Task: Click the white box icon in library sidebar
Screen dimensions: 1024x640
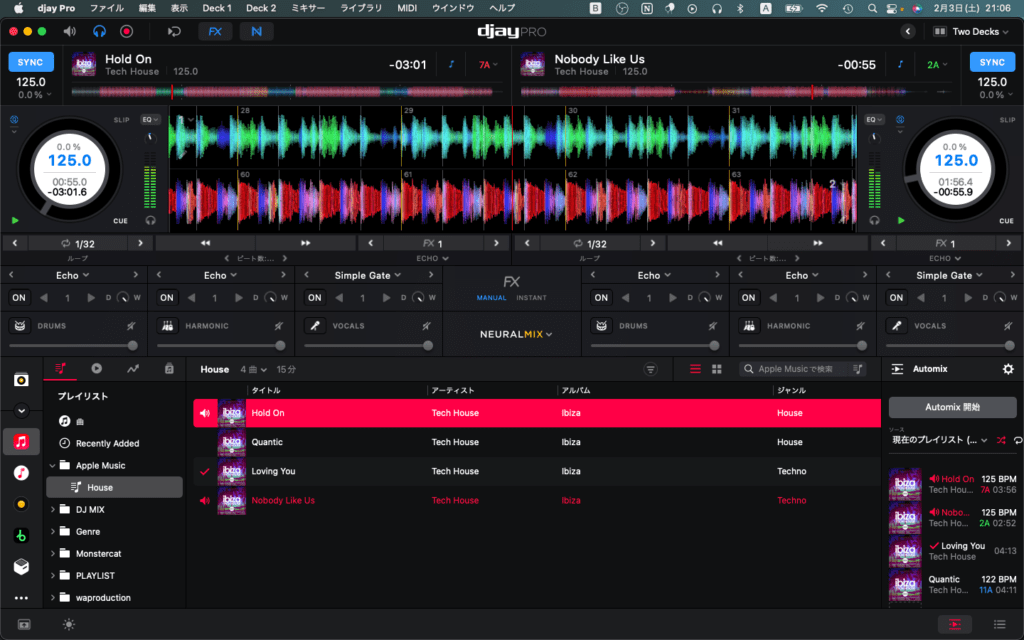Action: pyautogui.click(x=21, y=566)
